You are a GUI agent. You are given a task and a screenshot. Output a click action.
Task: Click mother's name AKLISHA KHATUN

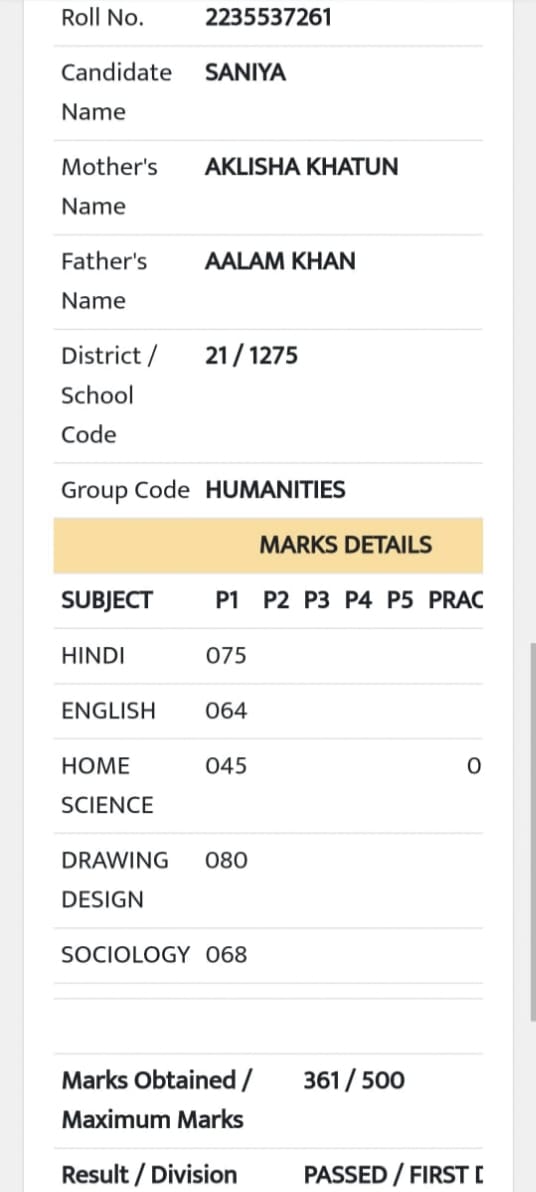pos(301,167)
